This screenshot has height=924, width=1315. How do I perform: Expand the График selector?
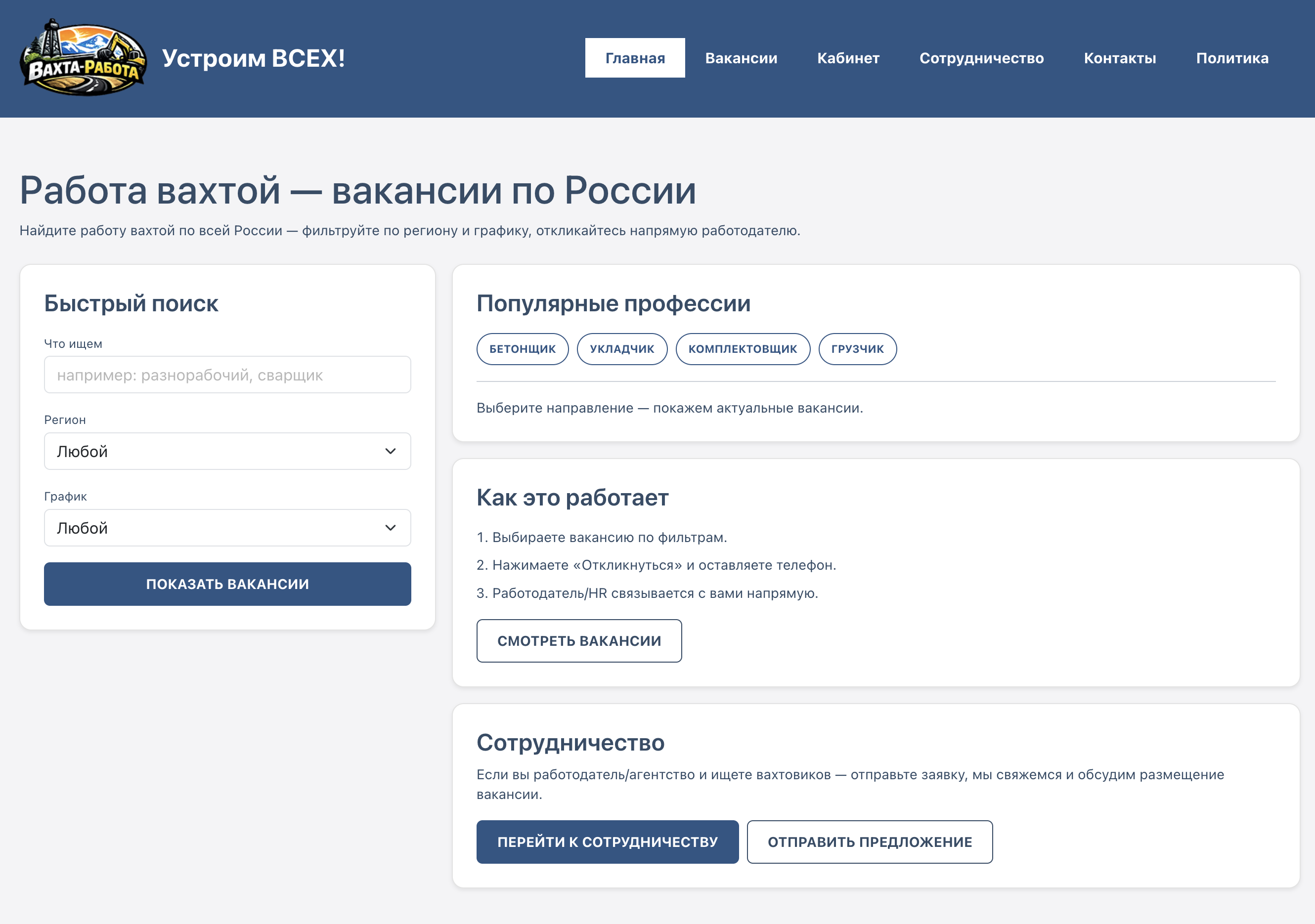click(227, 528)
